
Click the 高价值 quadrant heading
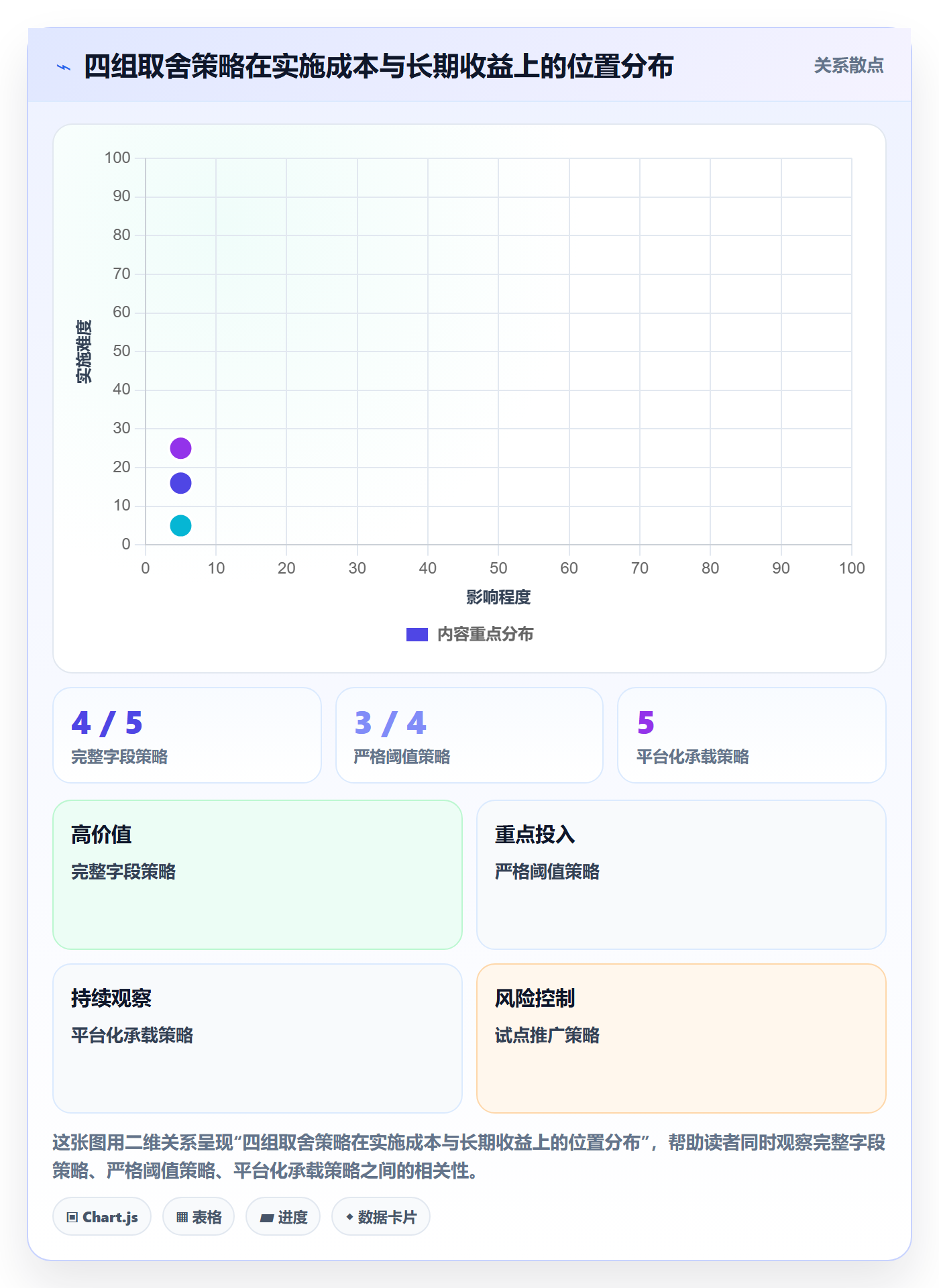pyautogui.click(x=101, y=835)
